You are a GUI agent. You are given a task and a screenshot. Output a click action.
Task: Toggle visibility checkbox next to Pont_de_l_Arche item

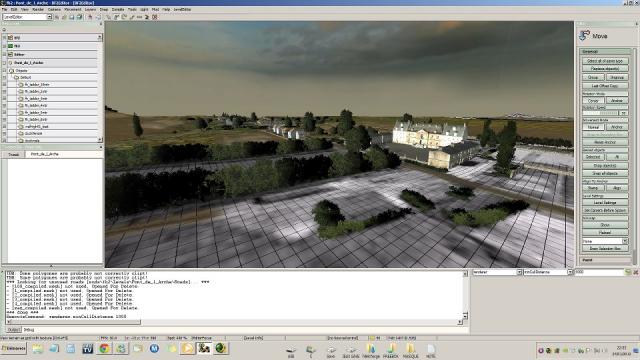coord(4,62)
